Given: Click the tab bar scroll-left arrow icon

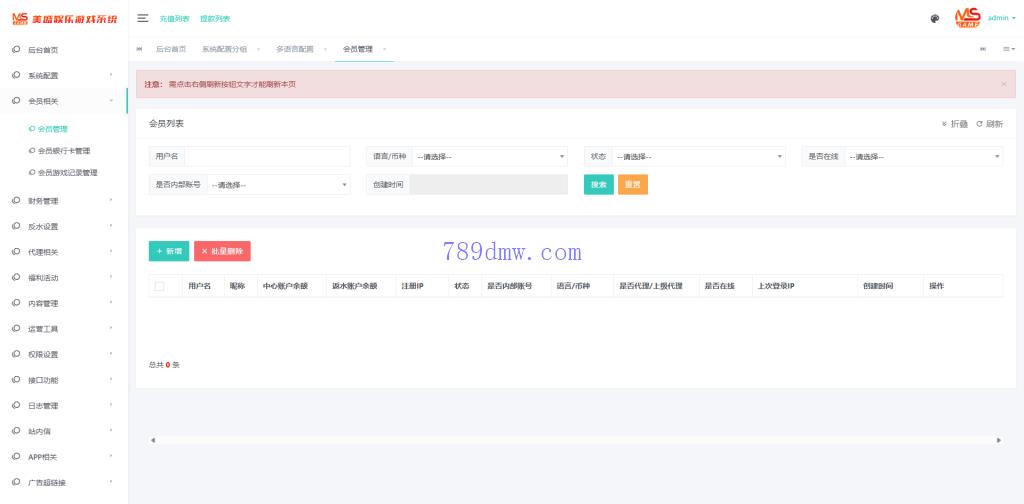Looking at the screenshot, I should point(139,49).
